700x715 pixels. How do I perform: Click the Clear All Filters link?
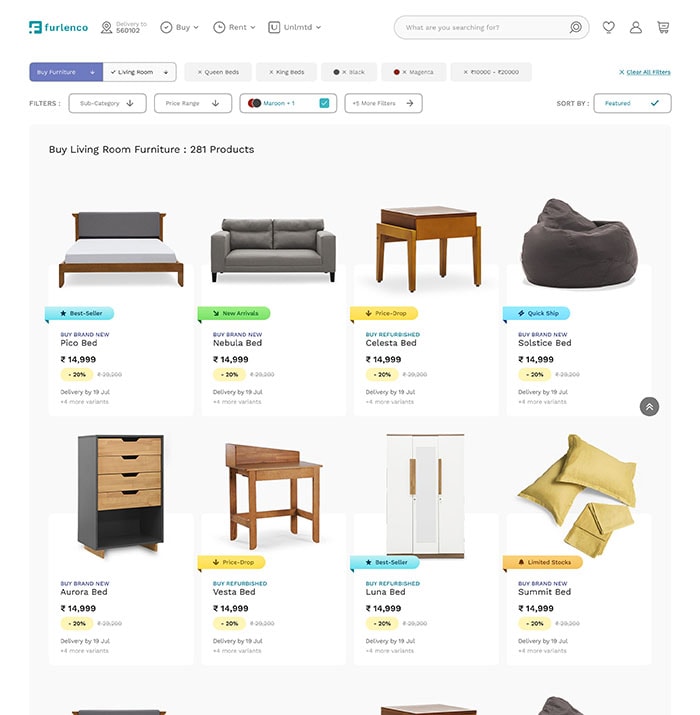coord(644,72)
